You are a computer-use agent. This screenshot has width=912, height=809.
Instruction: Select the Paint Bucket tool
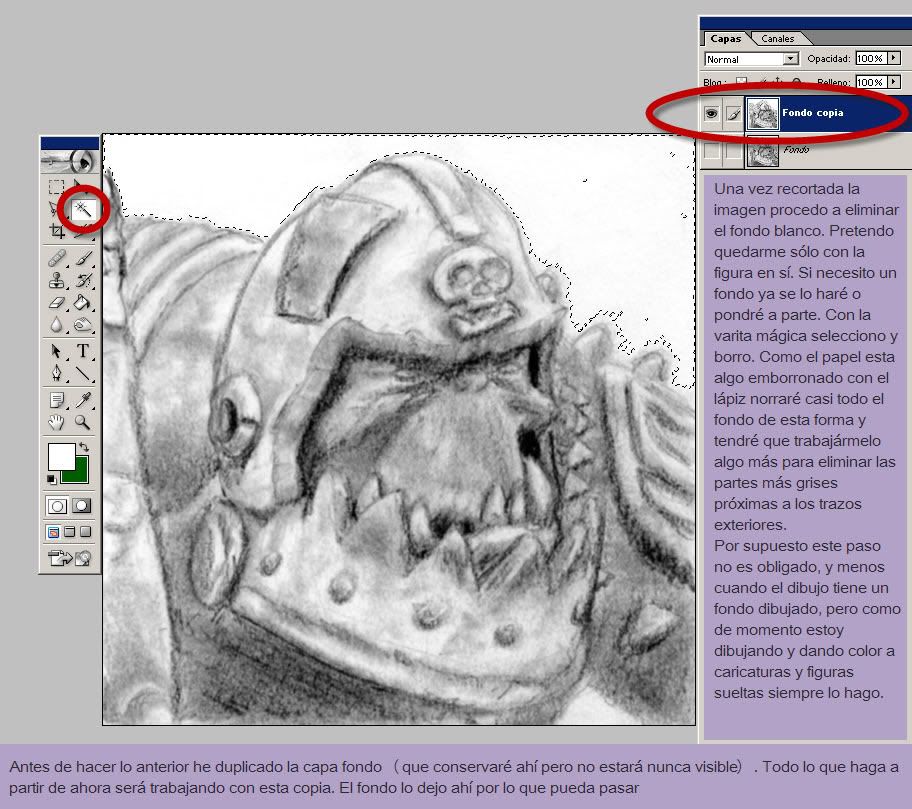(x=84, y=302)
